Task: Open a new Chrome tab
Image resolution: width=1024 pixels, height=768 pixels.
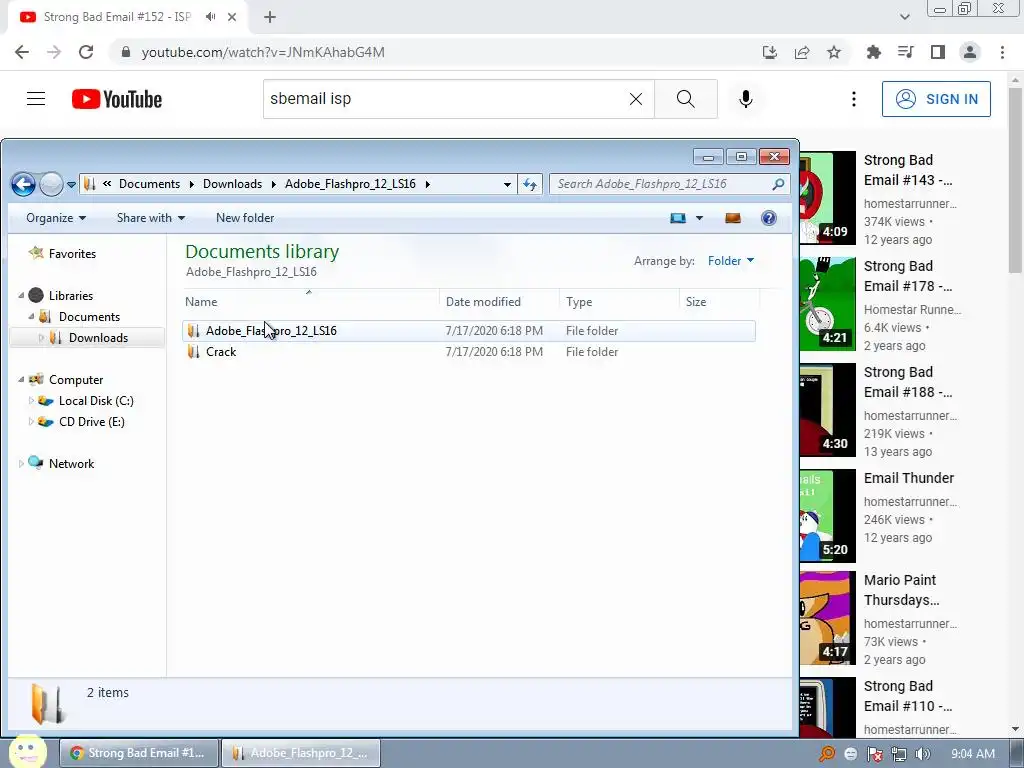Action: 270,17
